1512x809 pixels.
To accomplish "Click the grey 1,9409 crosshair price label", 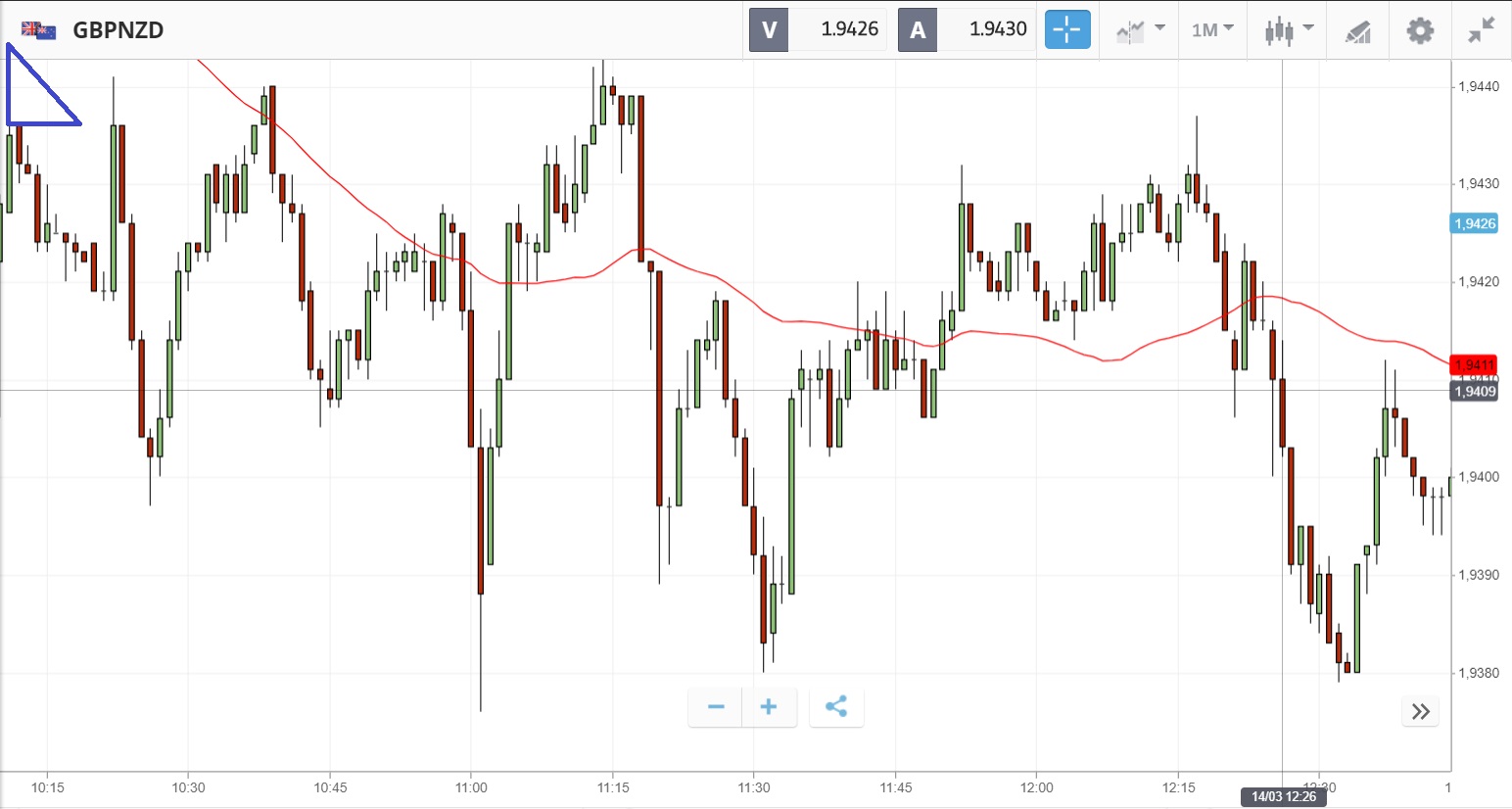I will click(x=1474, y=392).
